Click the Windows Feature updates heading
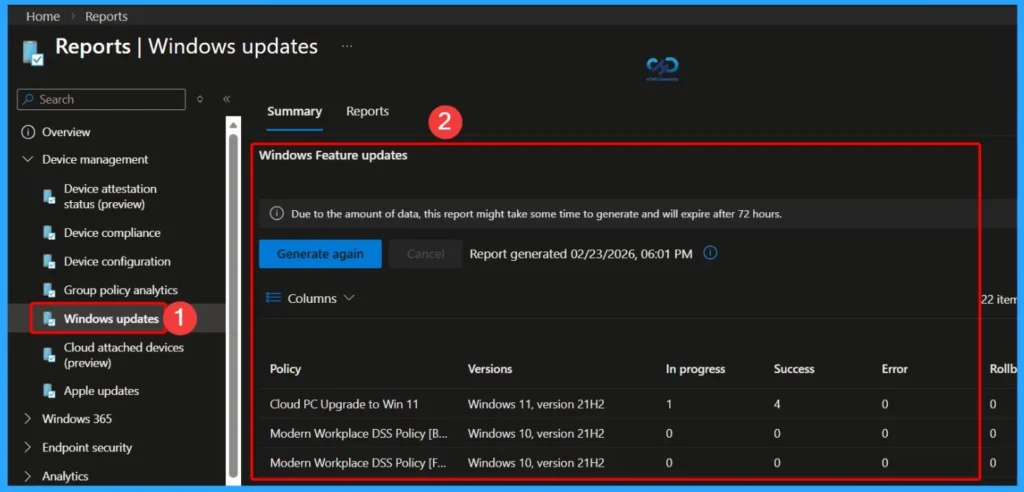The height and width of the screenshot is (492, 1024). (x=333, y=156)
